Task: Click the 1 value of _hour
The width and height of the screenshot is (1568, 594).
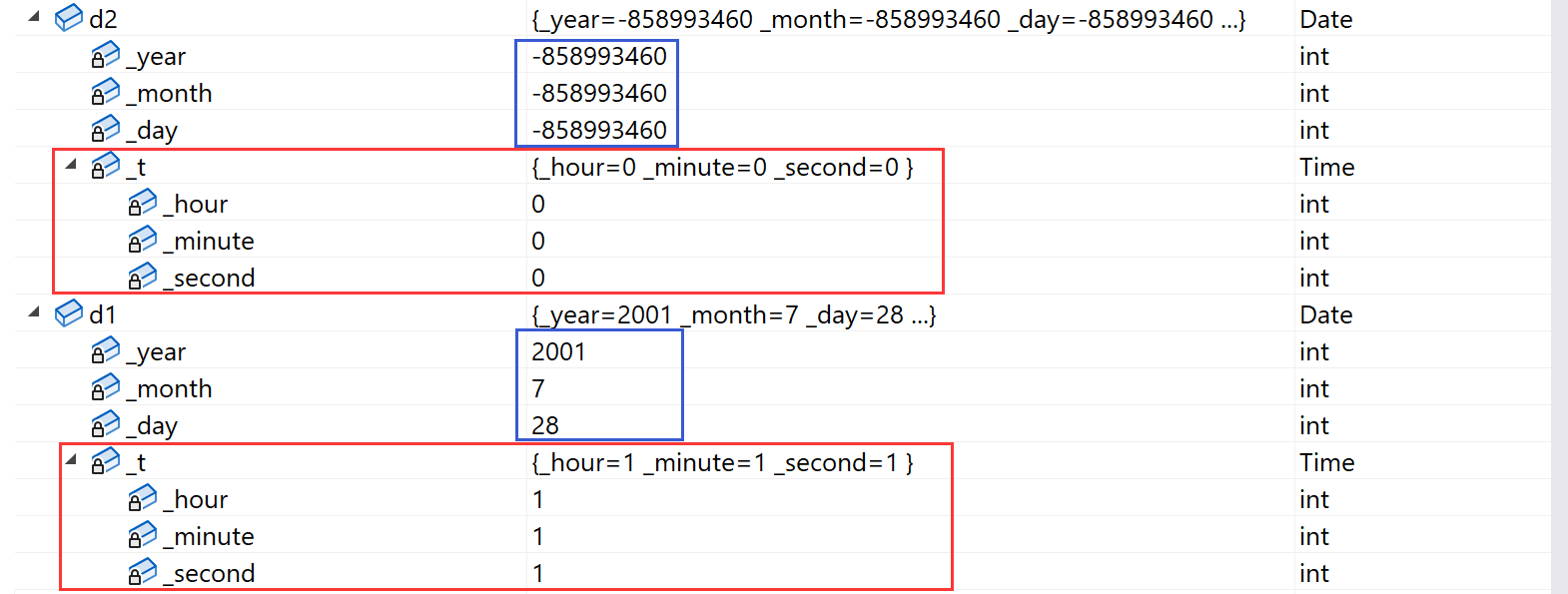Action: 538,499
